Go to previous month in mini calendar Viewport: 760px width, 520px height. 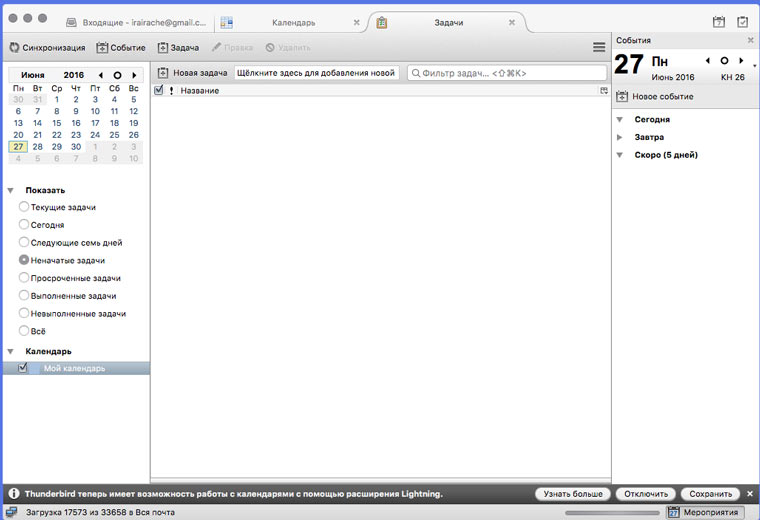pos(101,75)
